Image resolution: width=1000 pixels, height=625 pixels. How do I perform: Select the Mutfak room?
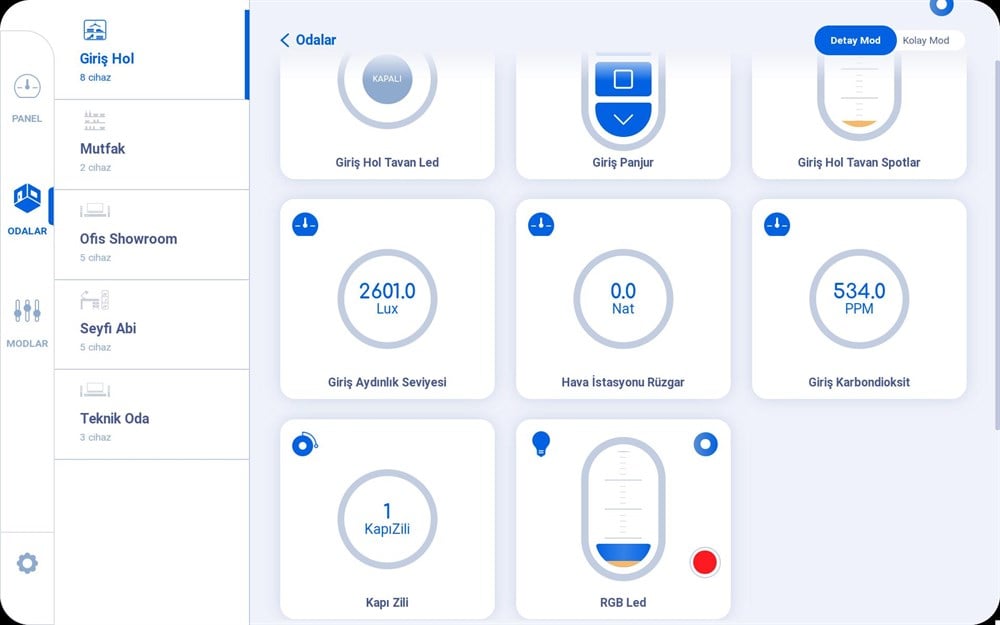click(x=152, y=145)
